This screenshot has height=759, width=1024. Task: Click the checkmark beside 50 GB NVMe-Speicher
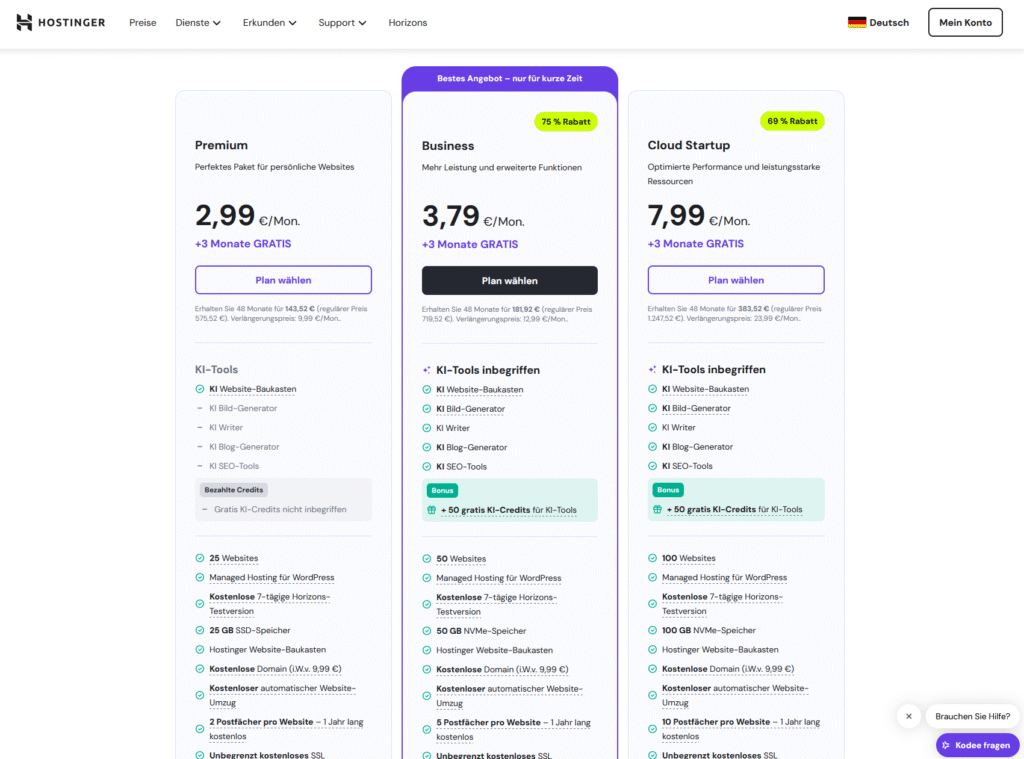point(426,631)
